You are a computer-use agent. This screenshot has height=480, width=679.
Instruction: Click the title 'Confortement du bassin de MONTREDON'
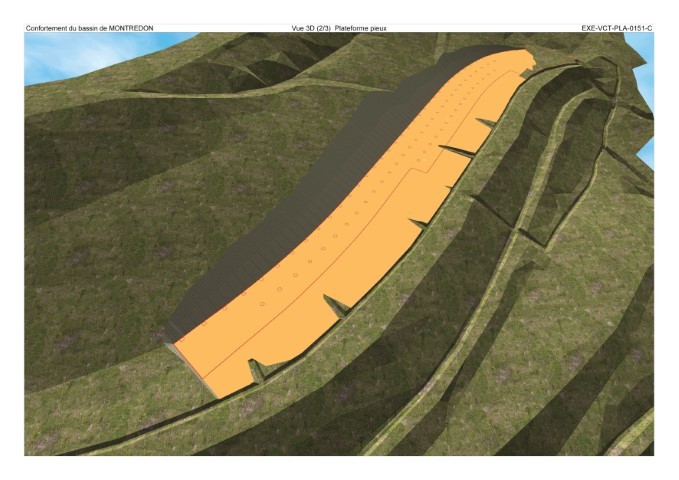[89, 28]
